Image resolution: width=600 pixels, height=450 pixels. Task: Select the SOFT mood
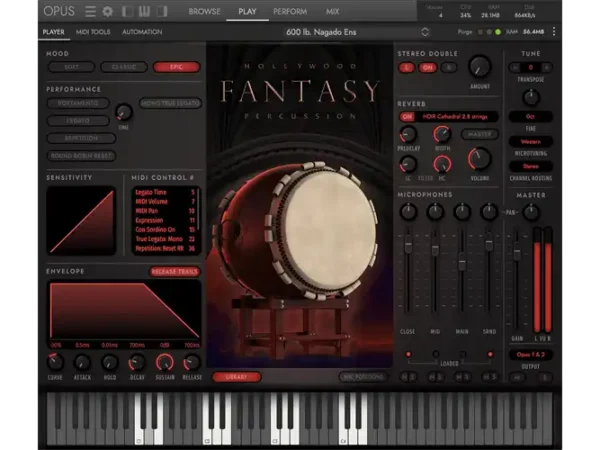[x=72, y=67]
